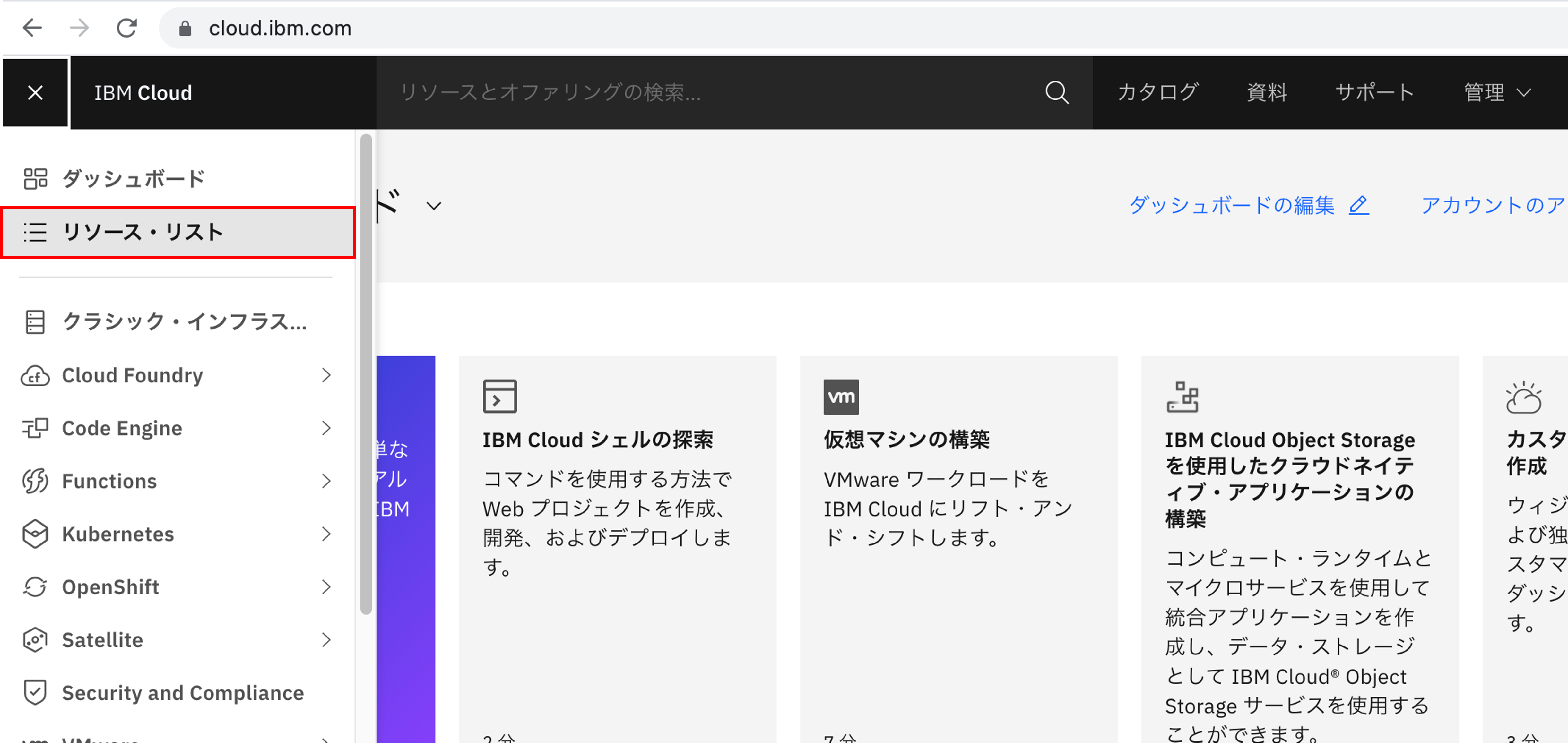Viewport: 1568px width, 744px height.
Task: Select the Security and Compliance shield icon
Action: [x=35, y=692]
